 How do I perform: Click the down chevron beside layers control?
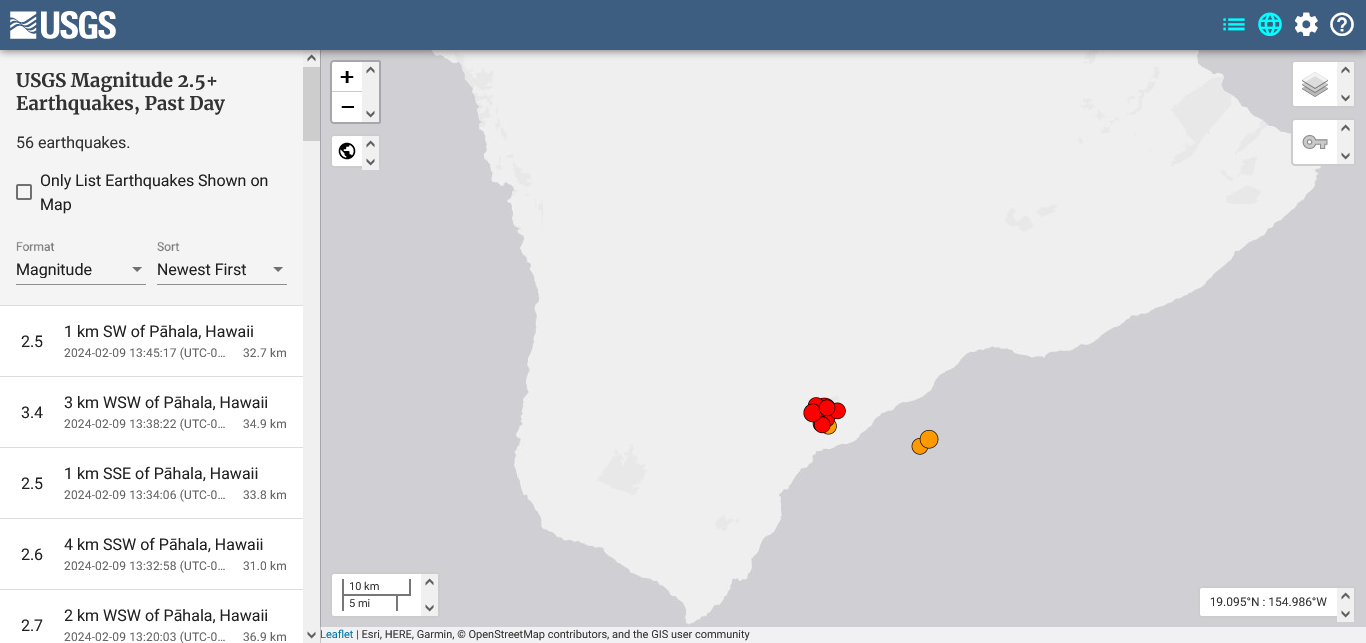pos(1346,98)
